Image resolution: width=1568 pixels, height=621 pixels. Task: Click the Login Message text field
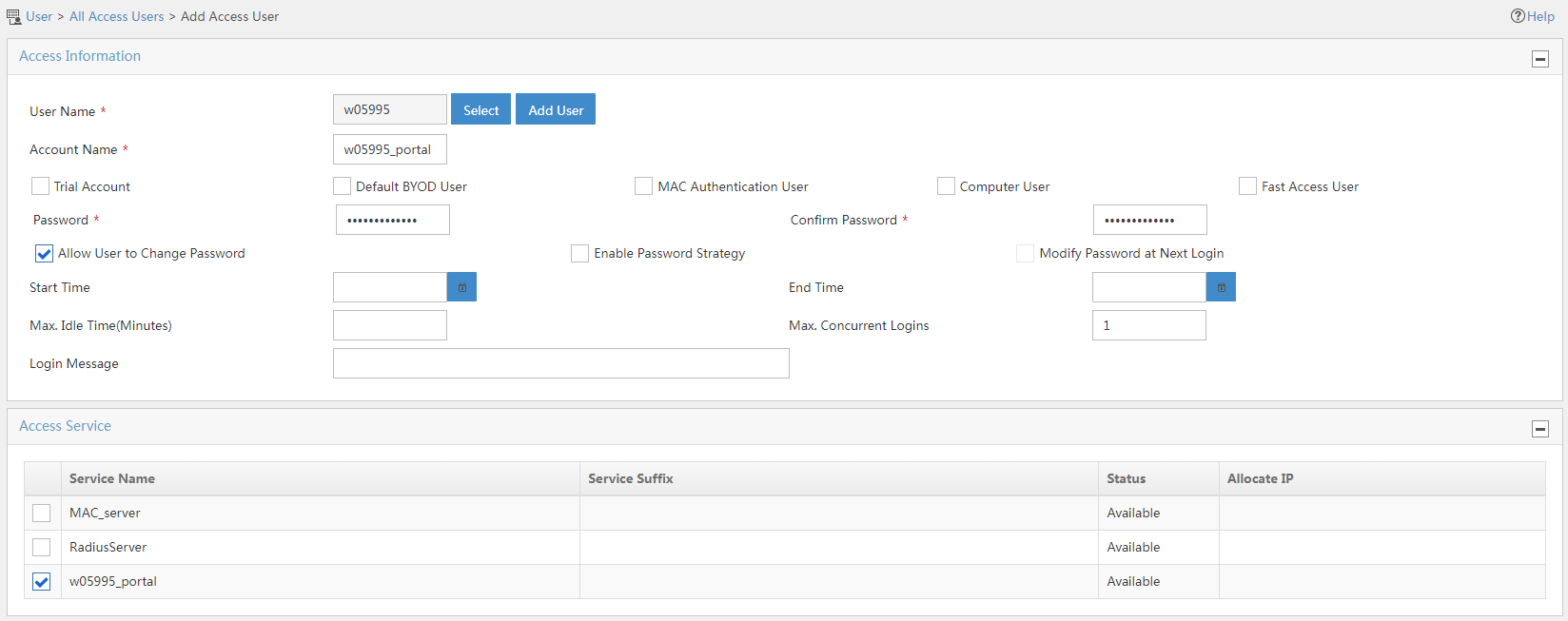click(561, 363)
